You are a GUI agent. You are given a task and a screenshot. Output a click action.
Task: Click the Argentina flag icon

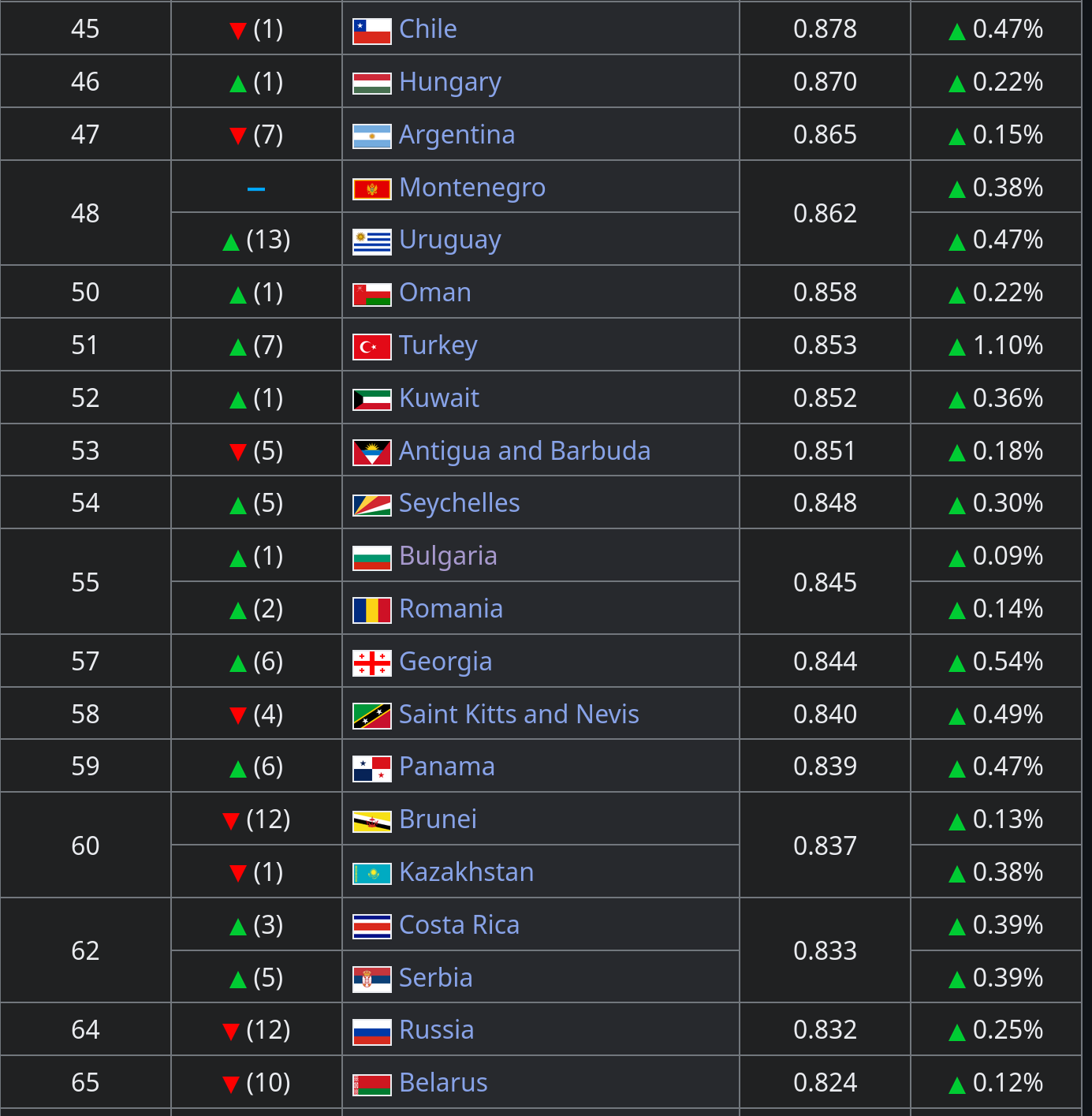click(371, 136)
